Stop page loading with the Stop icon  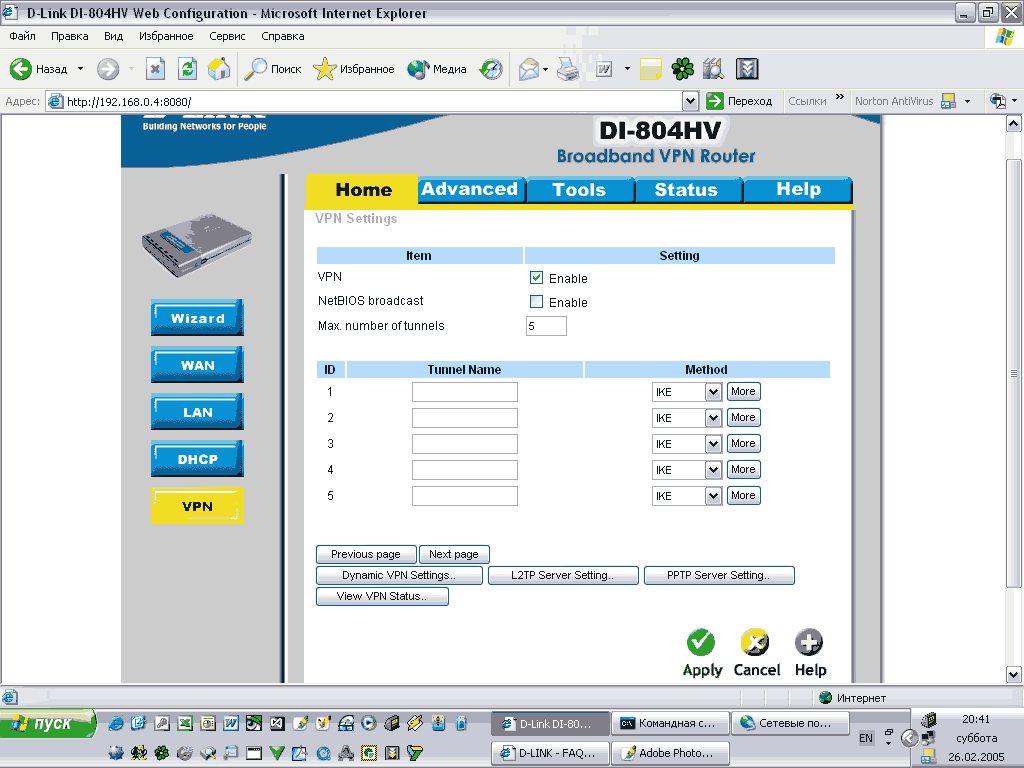155,69
